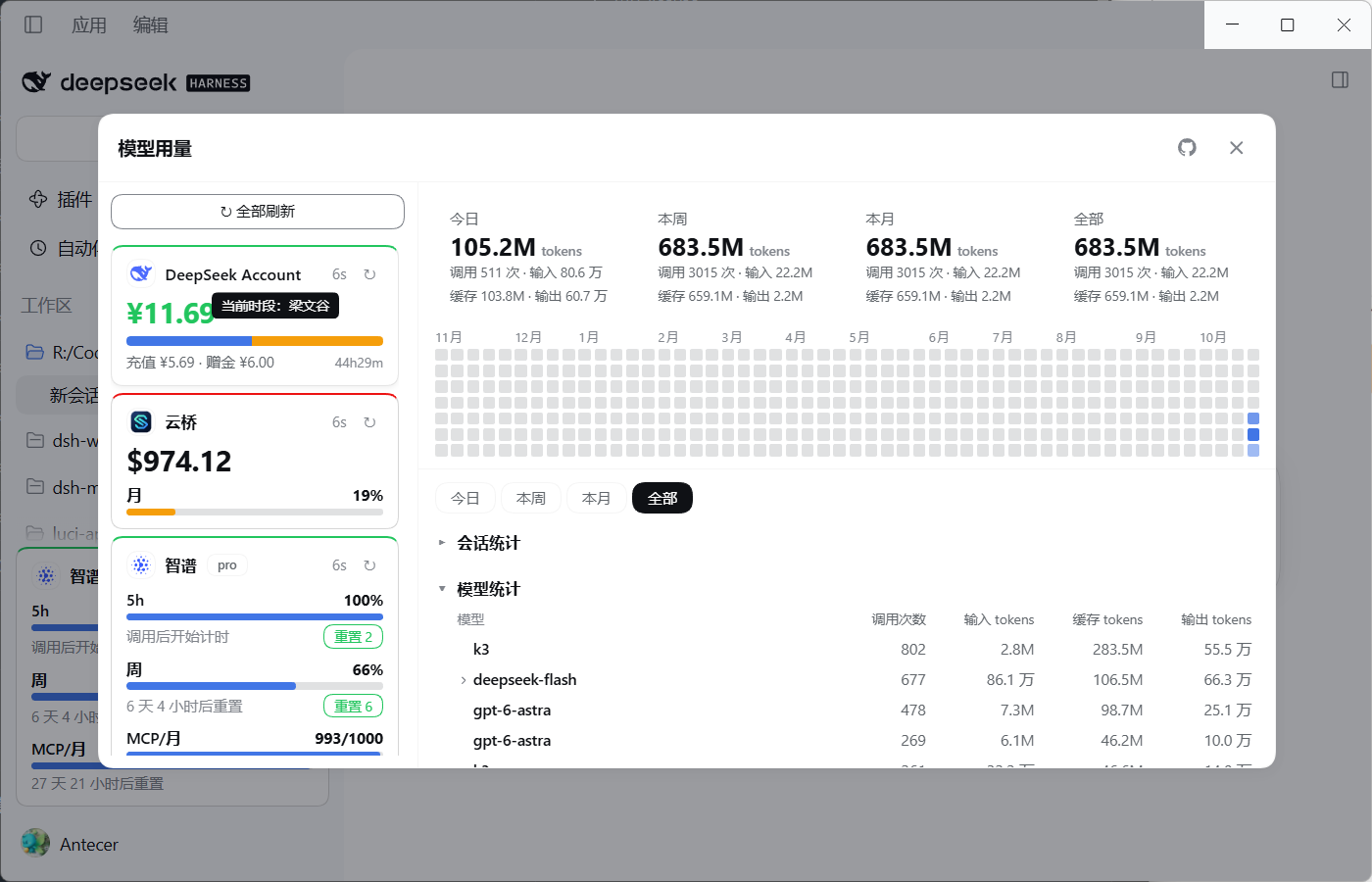The height and width of the screenshot is (882, 1372).
Task: Expand the deepseek-flash model row
Action: (464, 680)
